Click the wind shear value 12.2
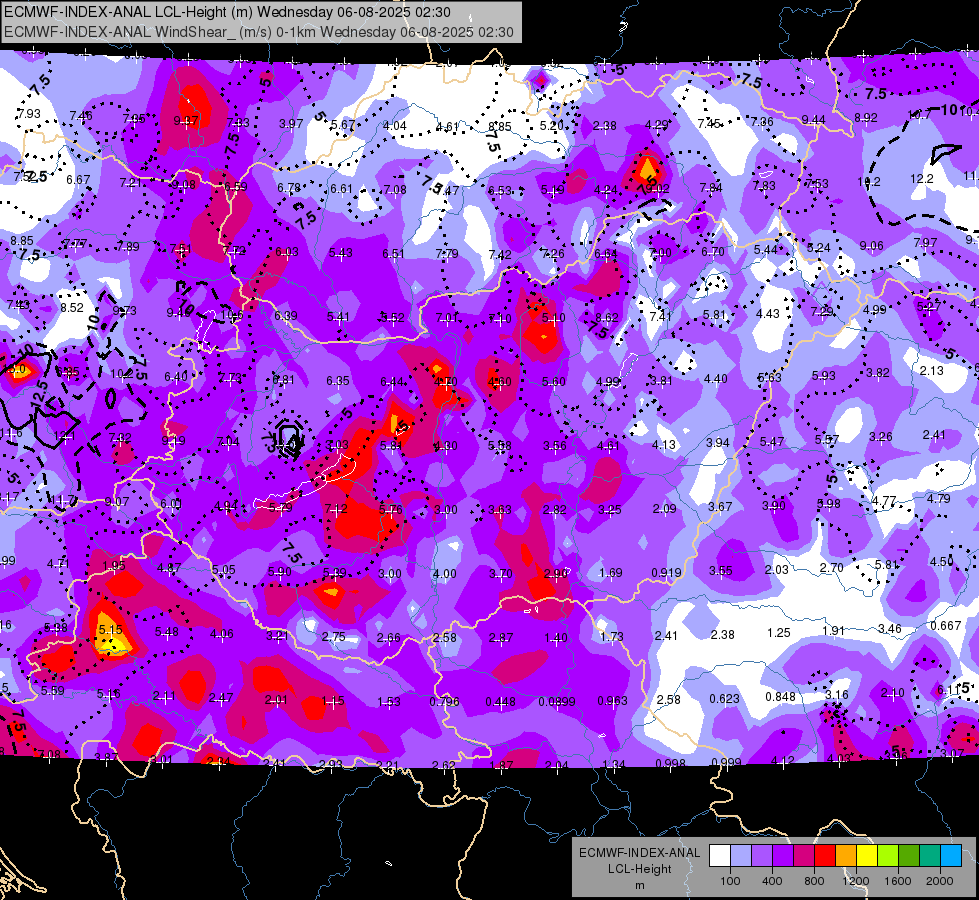Screen dimensions: 979x900 pos(922,179)
